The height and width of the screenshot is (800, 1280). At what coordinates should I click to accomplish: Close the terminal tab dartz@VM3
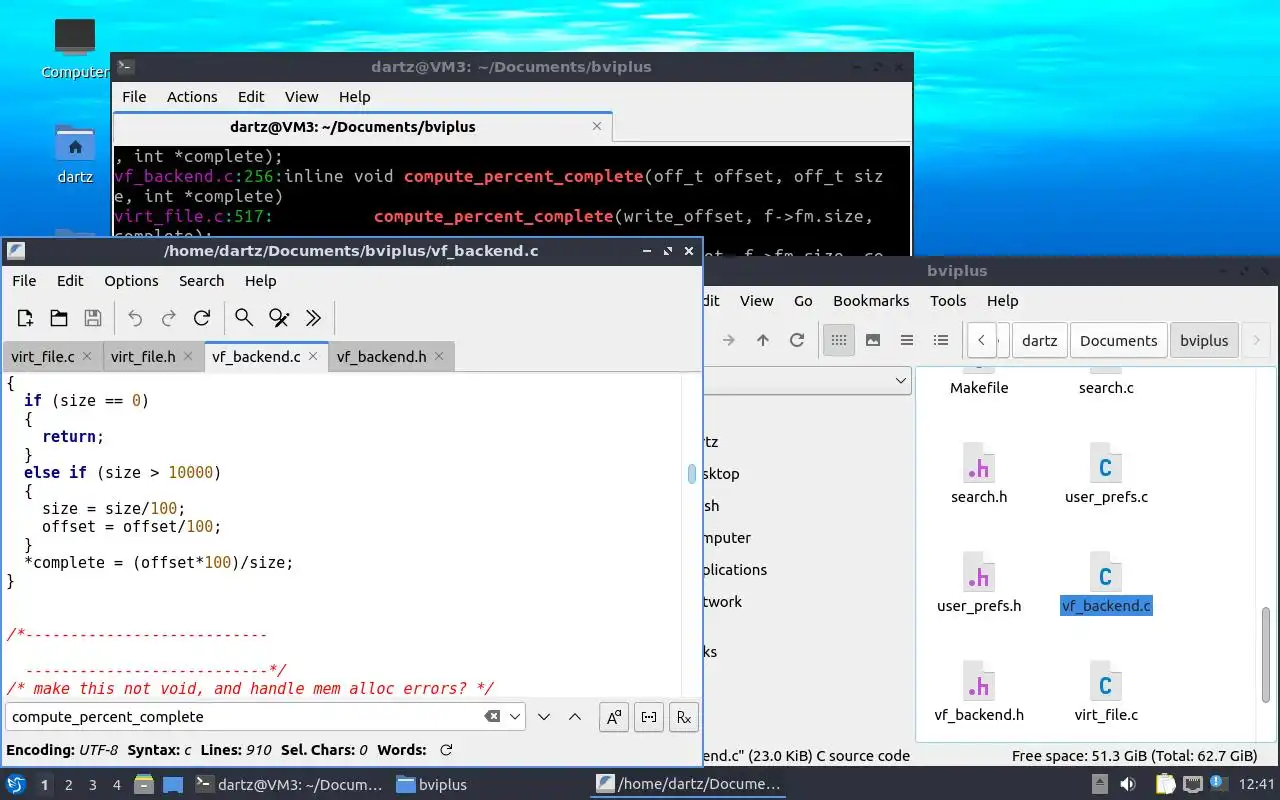click(597, 126)
